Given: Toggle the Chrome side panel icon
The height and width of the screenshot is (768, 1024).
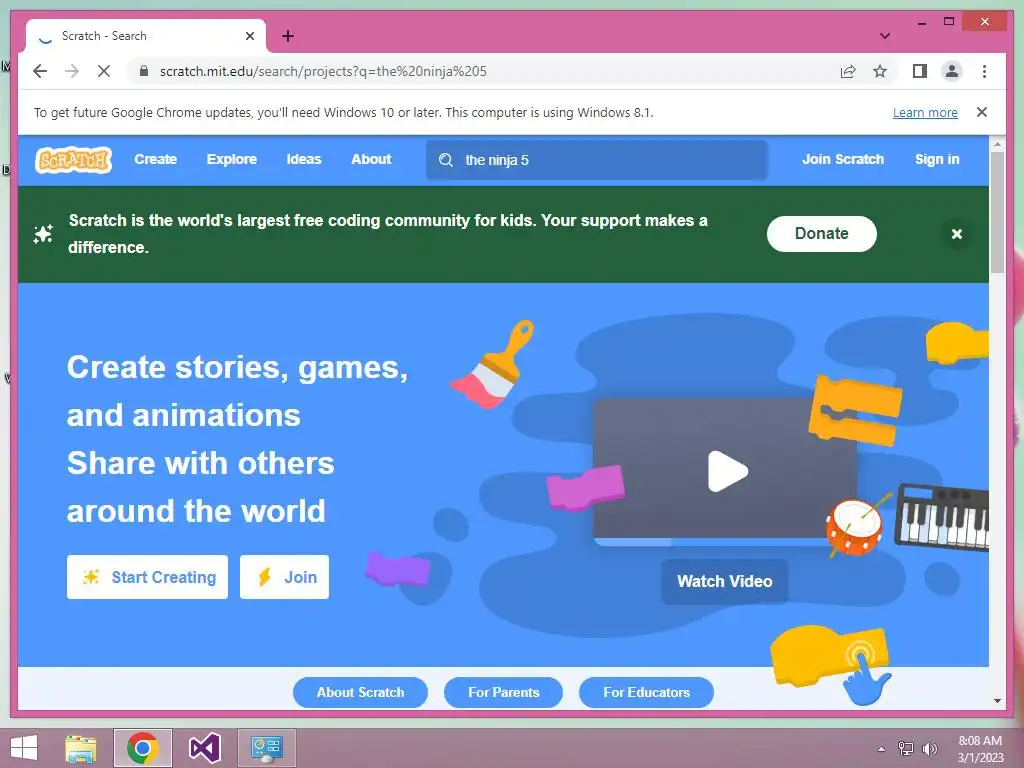Looking at the screenshot, I should pos(920,71).
